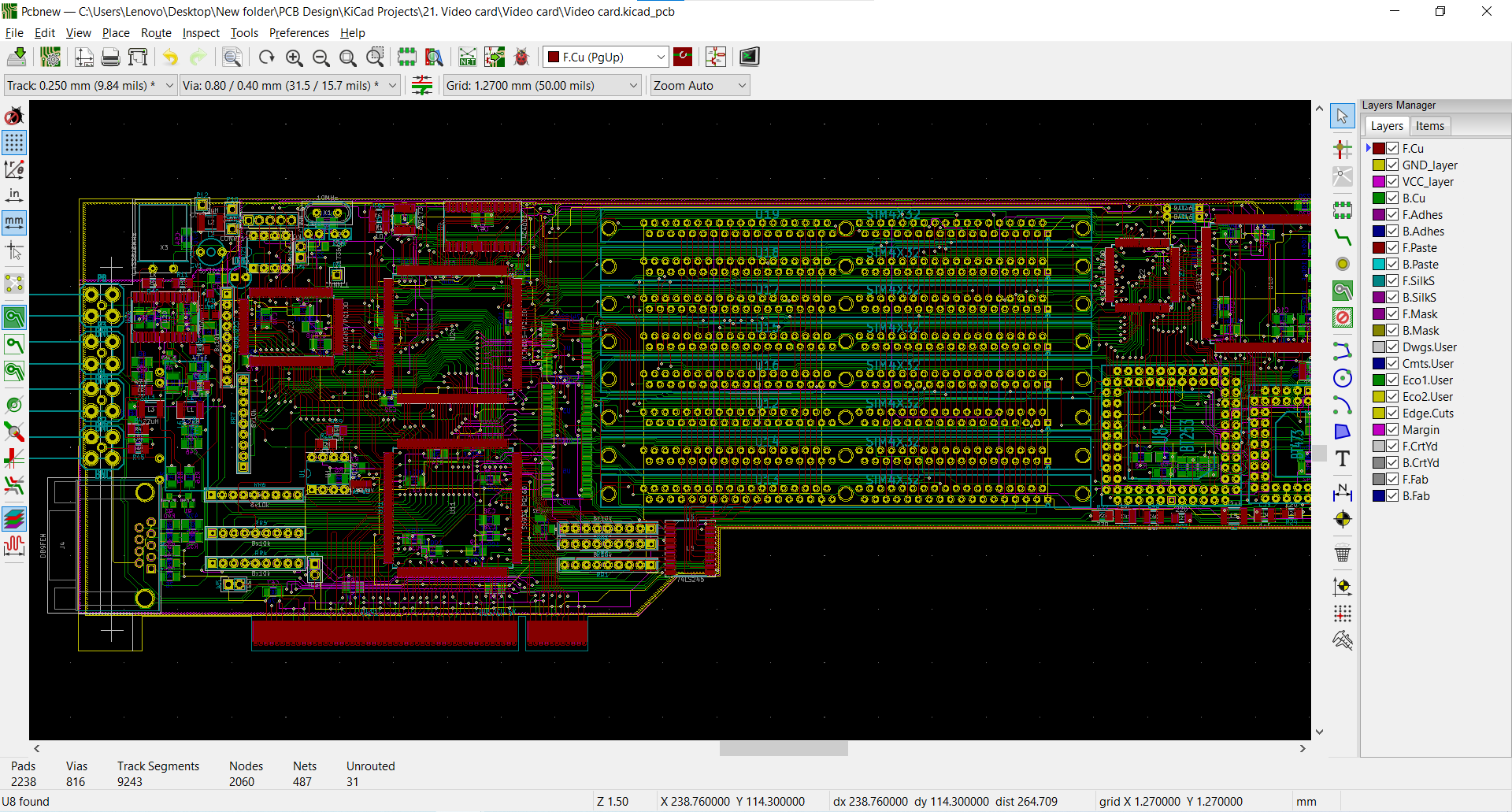Choose the Add Dimension tool
The image size is (1512, 812).
1343,493
